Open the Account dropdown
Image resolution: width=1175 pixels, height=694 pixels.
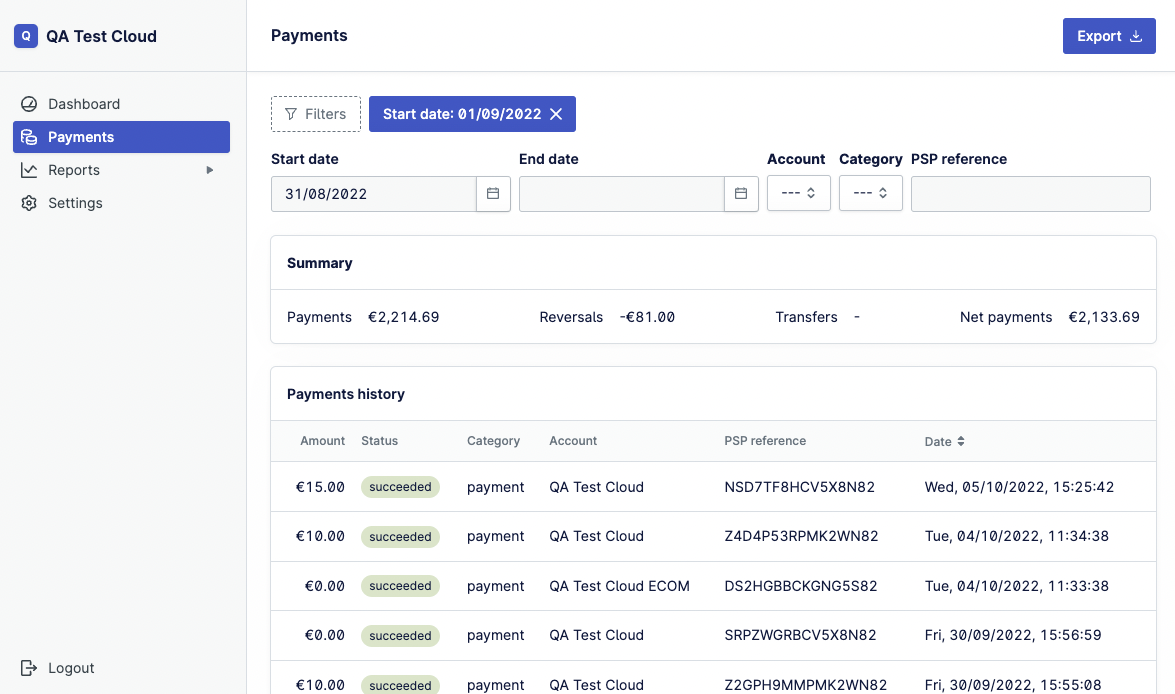(x=799, y=193)
